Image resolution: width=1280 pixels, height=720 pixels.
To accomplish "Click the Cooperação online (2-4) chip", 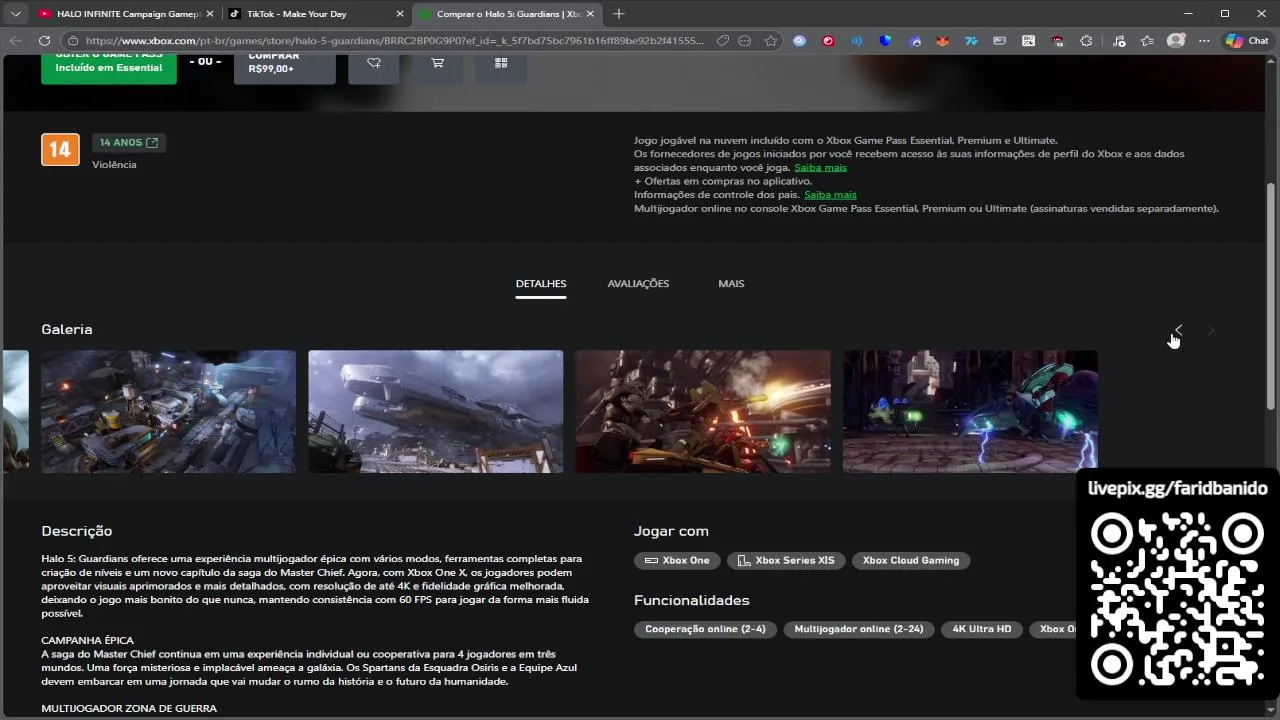I will point(705,630).
